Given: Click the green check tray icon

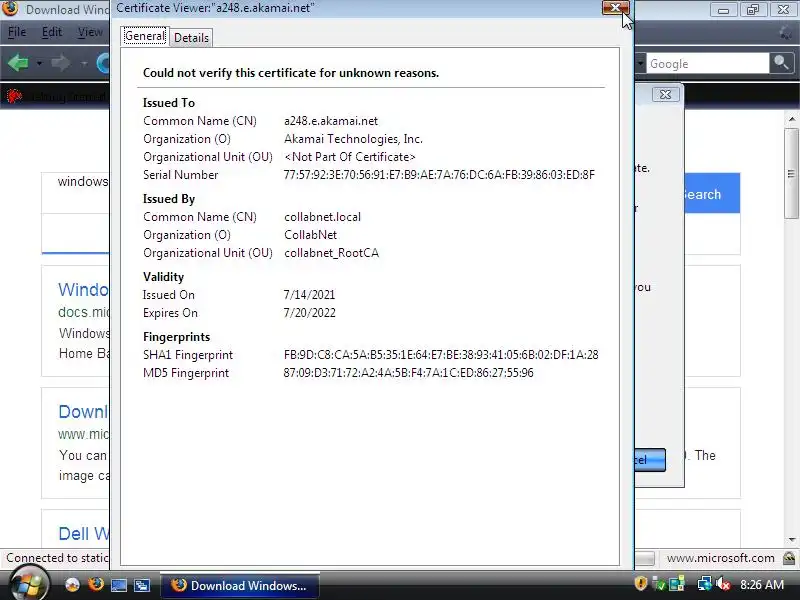Looking at the screenshot, I should point(659,584).
